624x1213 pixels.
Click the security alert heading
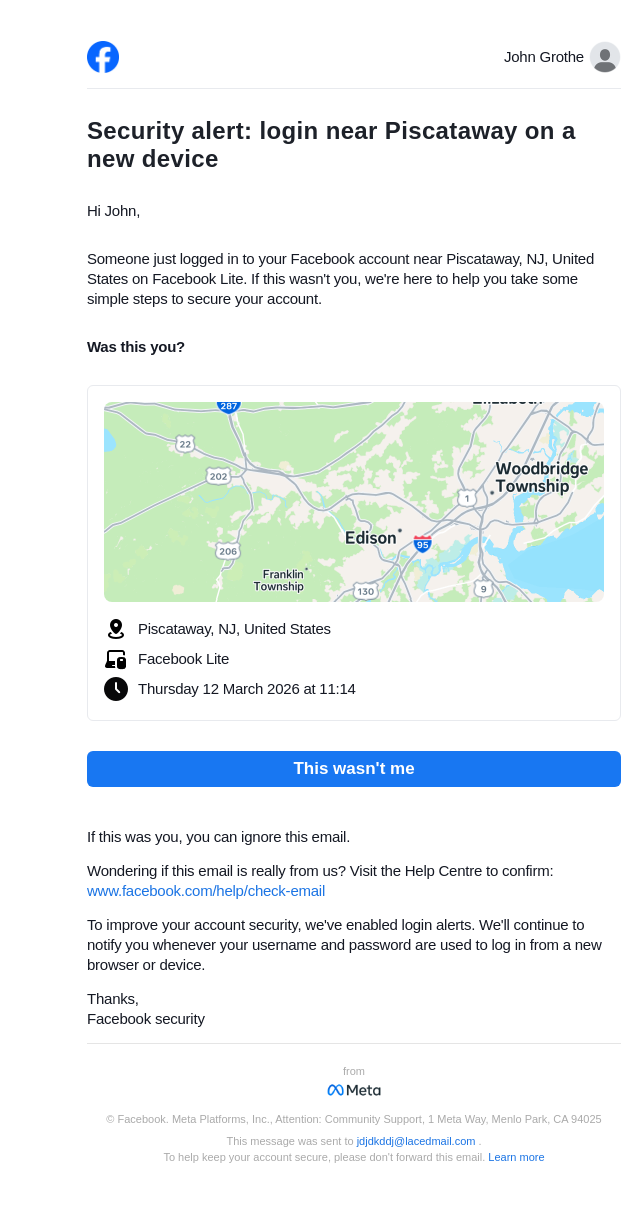click(331, 145)
